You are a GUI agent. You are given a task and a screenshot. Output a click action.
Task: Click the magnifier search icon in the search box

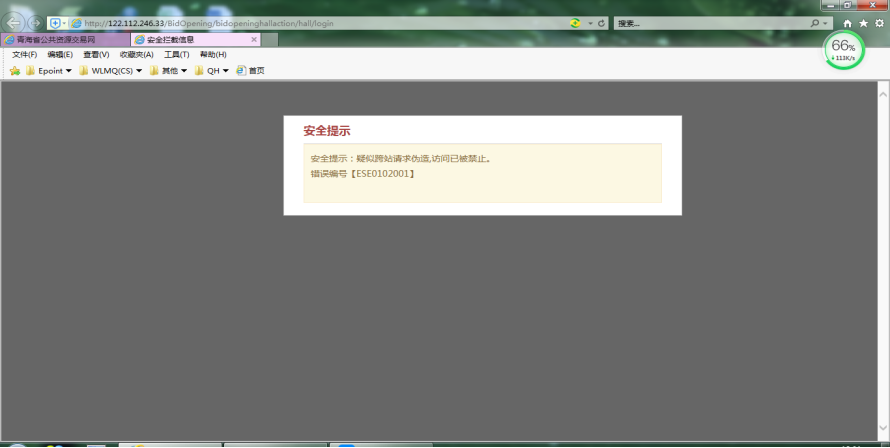[816, 23]
